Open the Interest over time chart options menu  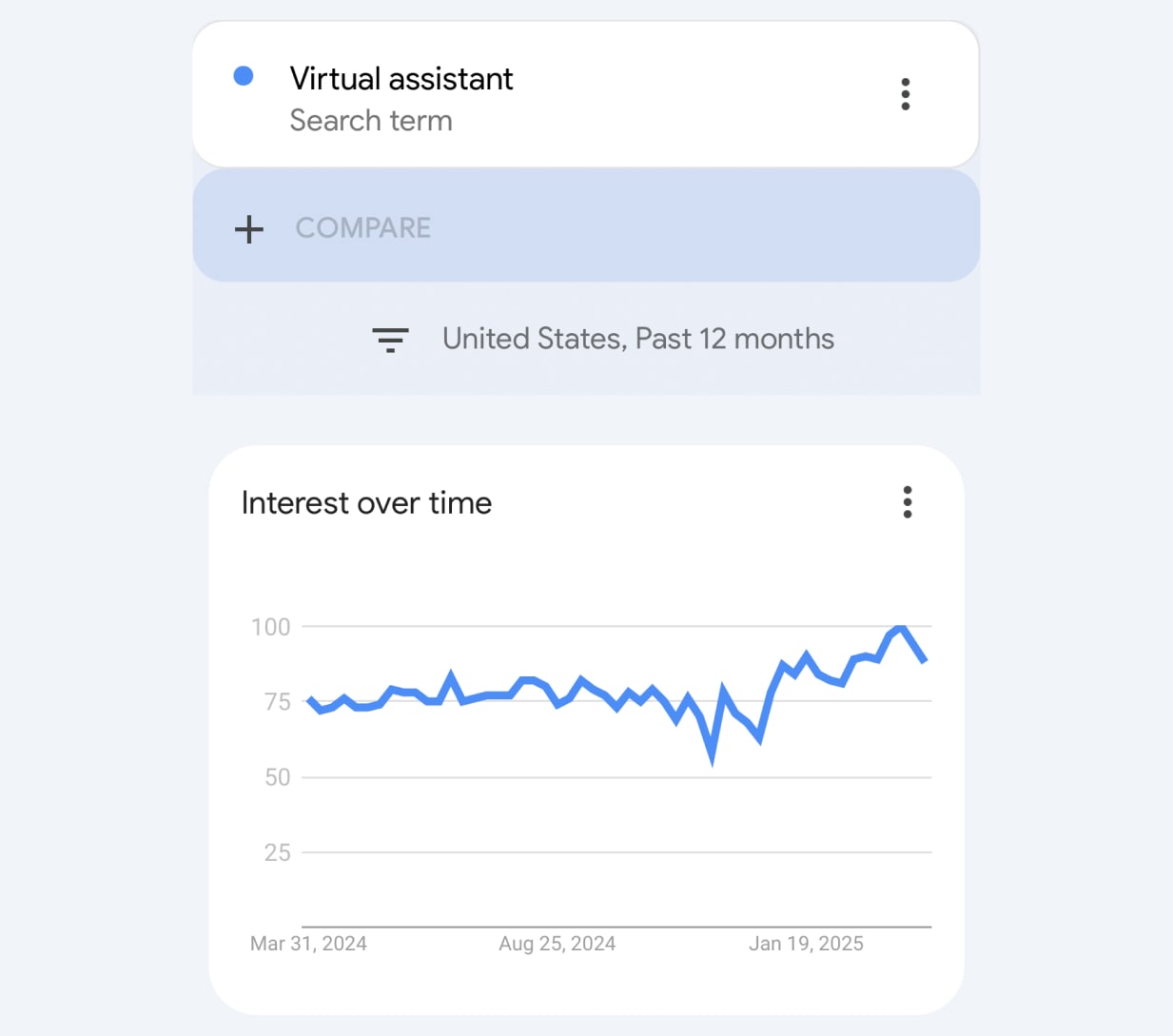[x=907, y=502]
